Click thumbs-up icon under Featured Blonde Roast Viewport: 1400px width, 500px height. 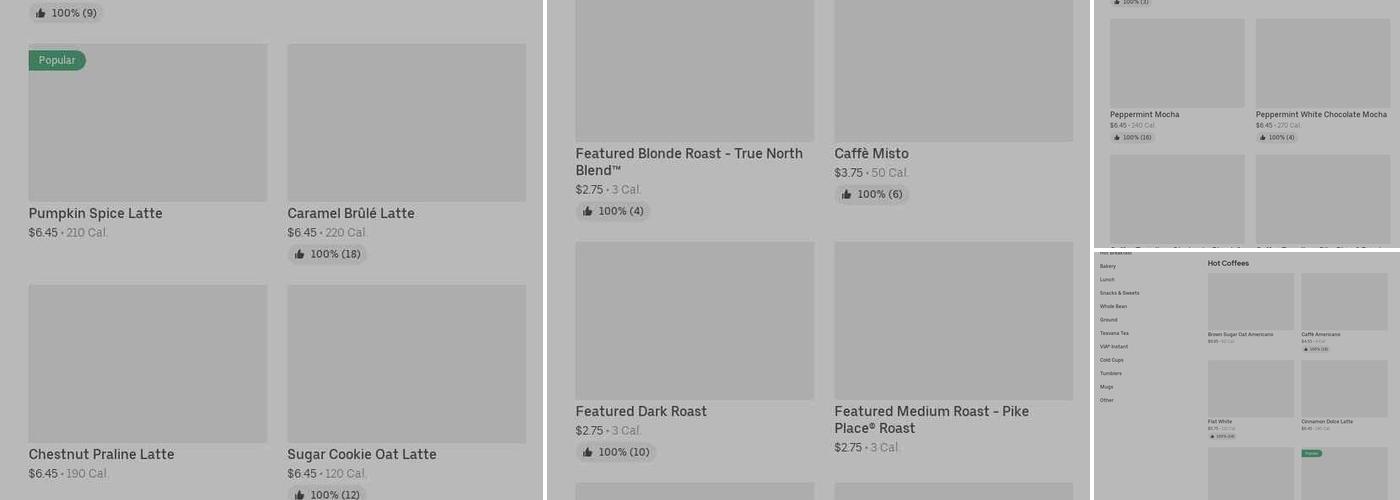point(587,212)
